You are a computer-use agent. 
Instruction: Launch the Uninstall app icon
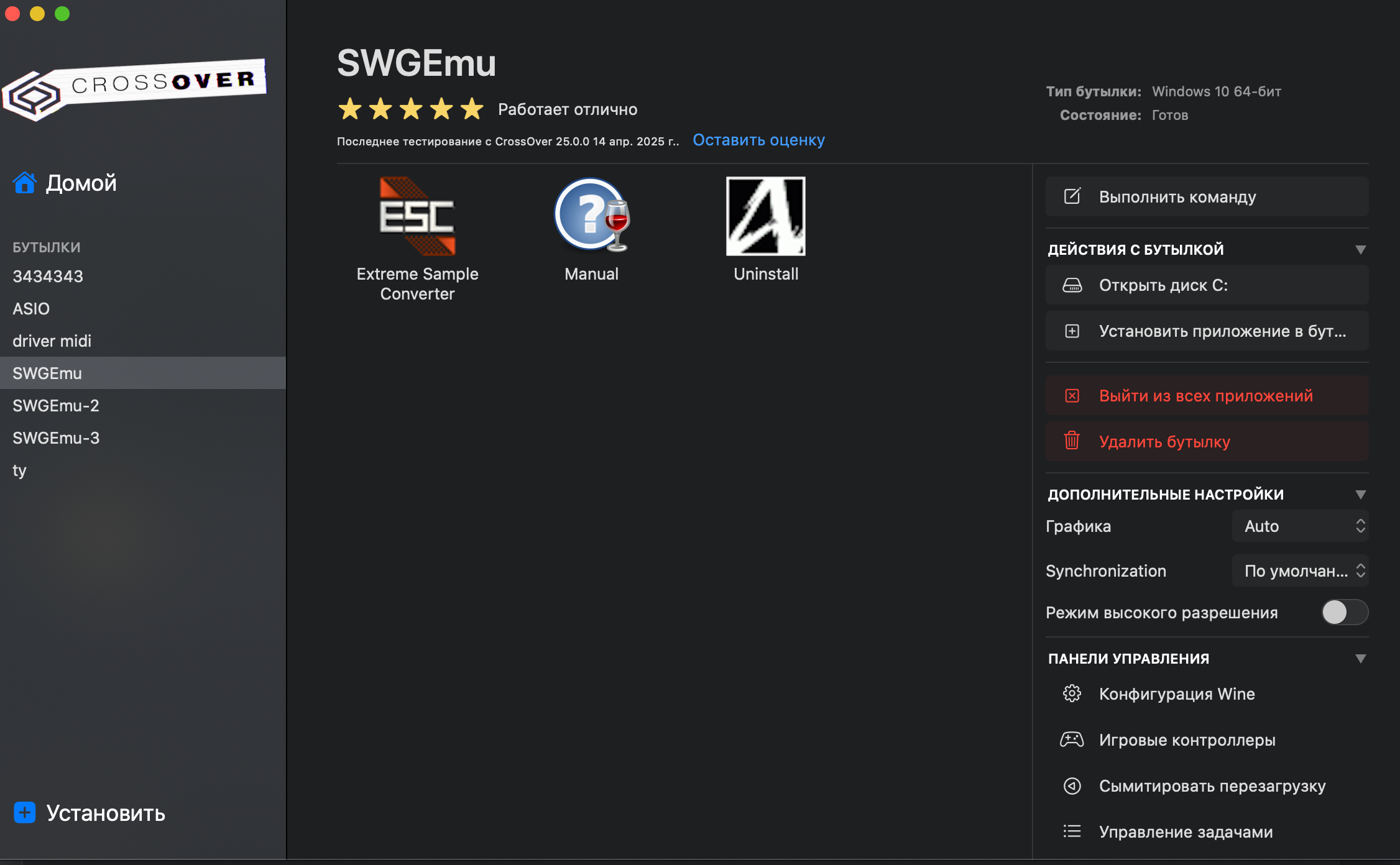point(765,216)
